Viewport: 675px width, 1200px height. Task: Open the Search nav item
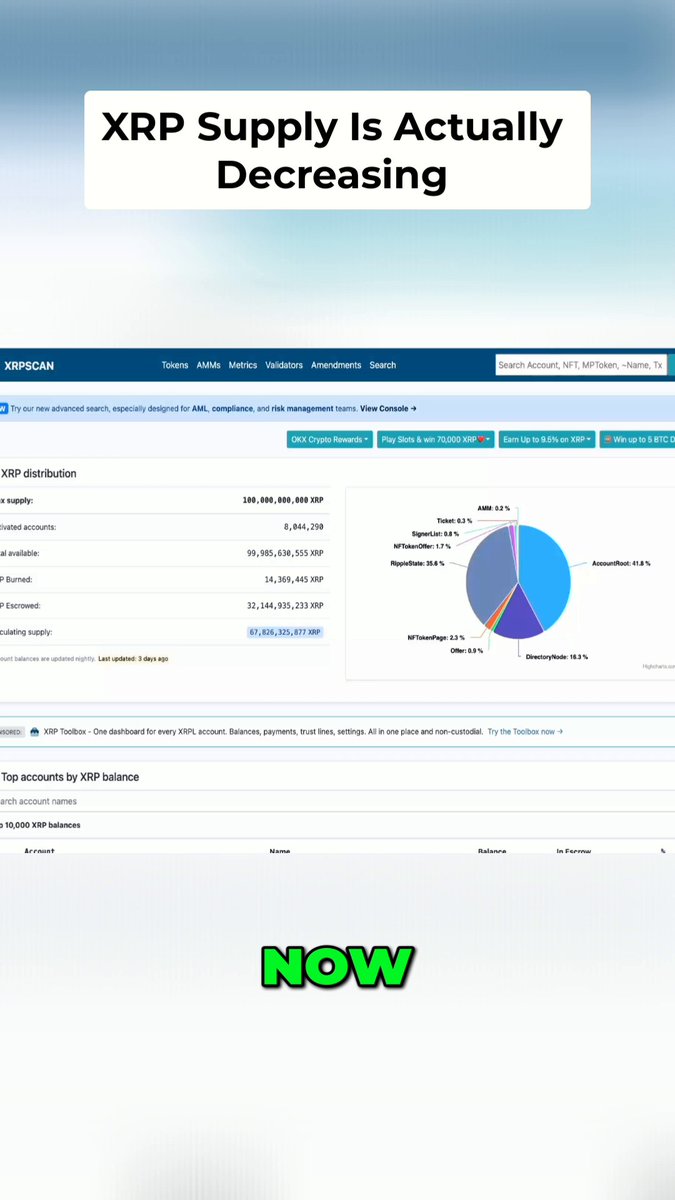383,365
